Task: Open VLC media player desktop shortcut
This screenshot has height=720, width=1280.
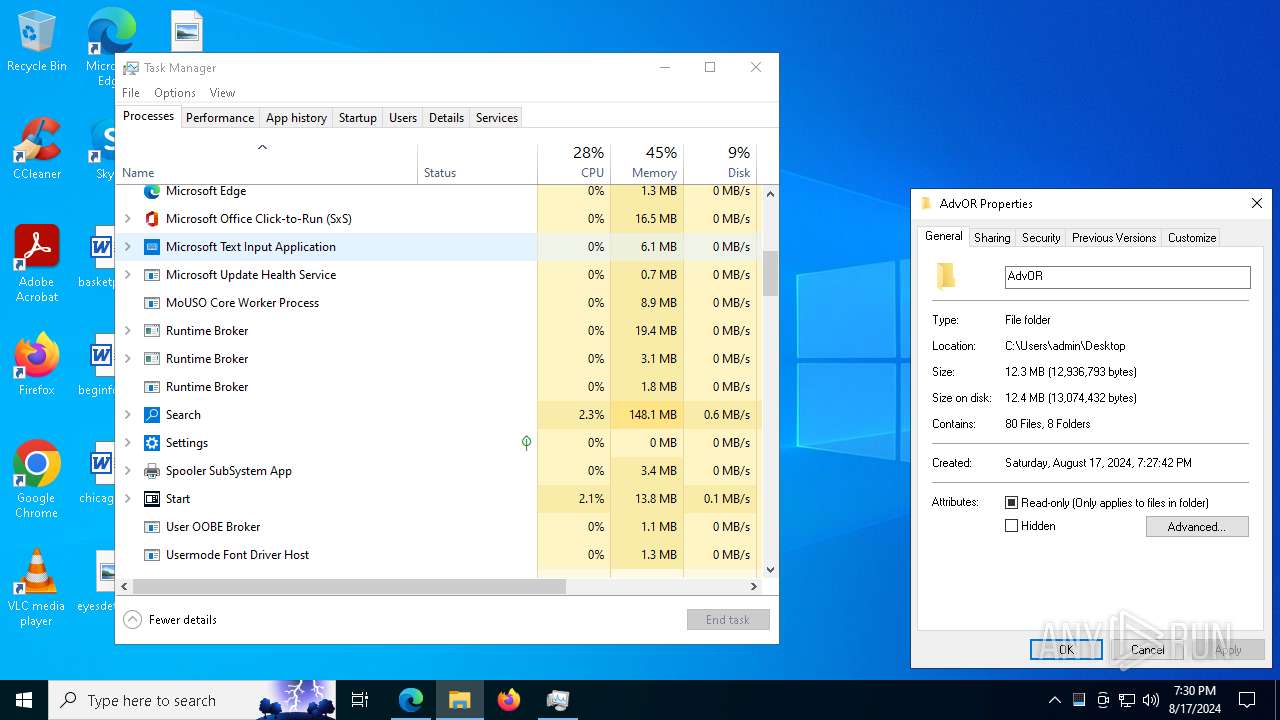Action: click(x=37, y=588)
